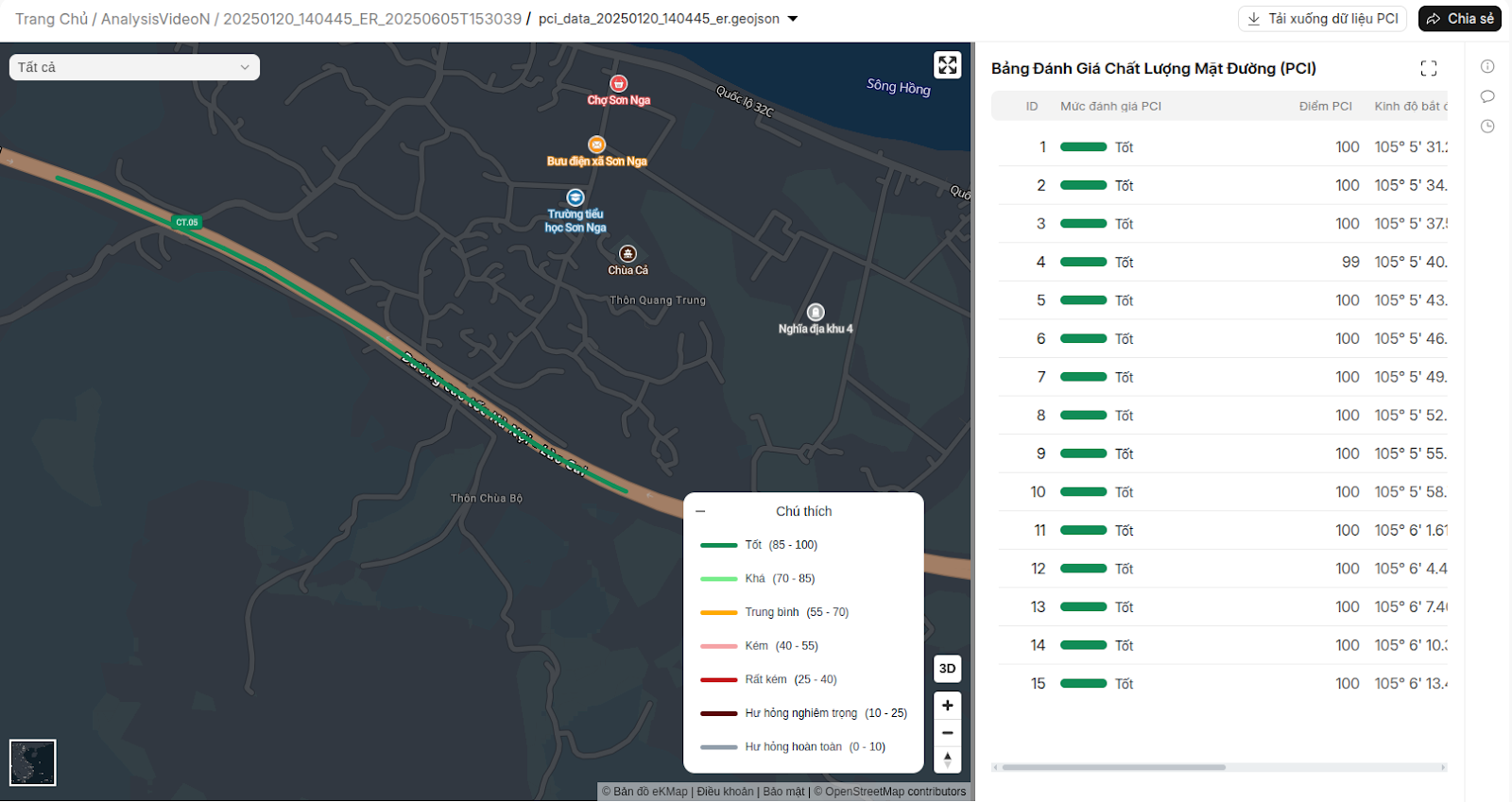Viewport: 1512px width, 802px height.
Task: Click the Nghĩa địa khu 4 marker
Action: tap(816, 312)
